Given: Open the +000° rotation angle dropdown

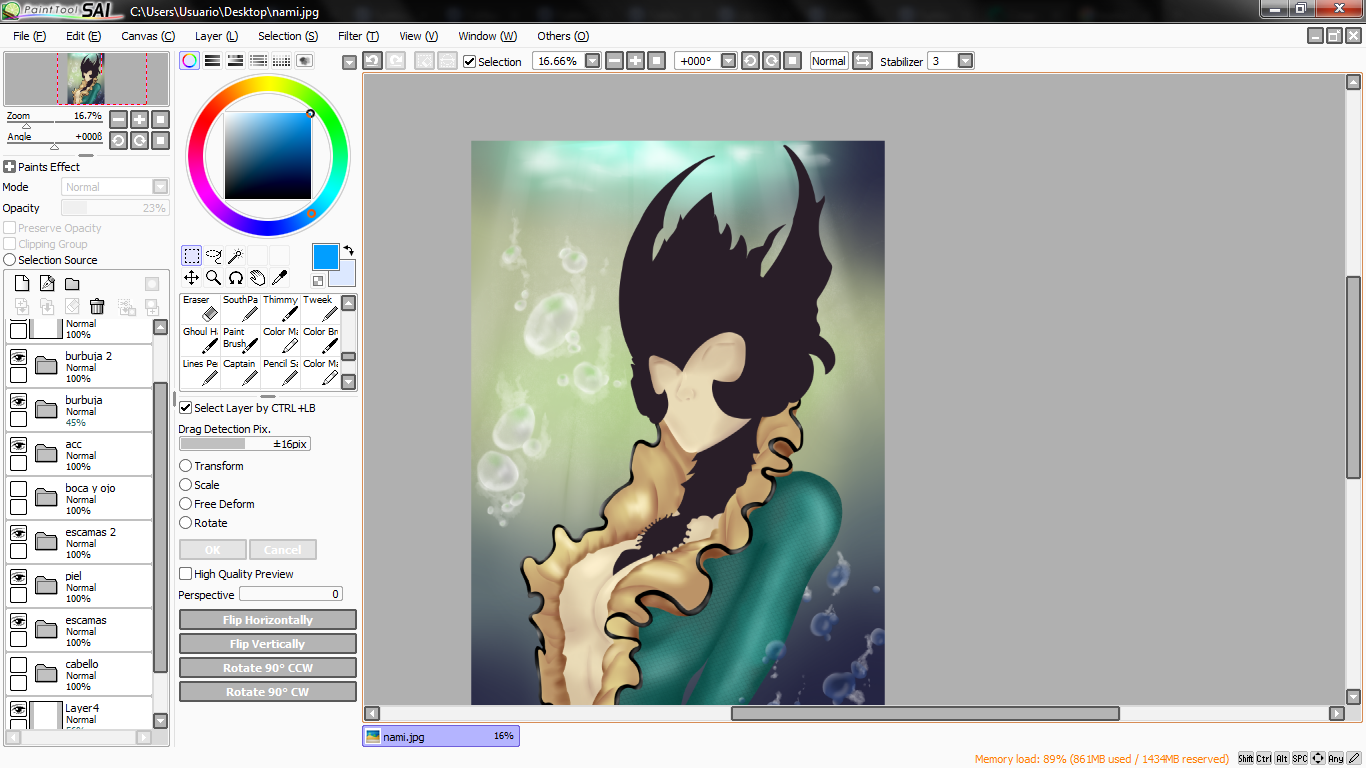Looking at the screenshot, I should [729, 61].
